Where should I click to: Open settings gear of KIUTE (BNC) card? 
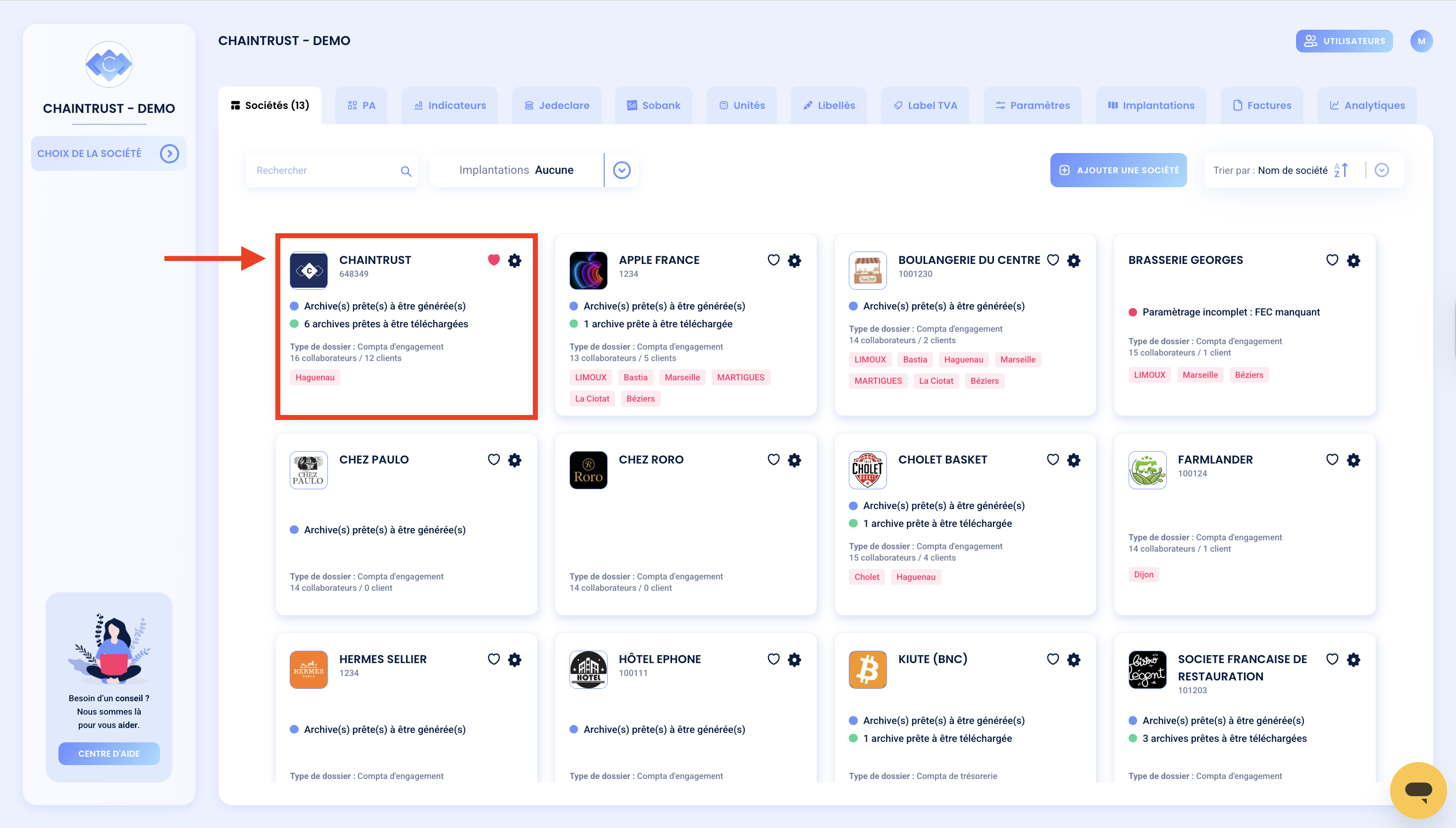pos(1073,660)
